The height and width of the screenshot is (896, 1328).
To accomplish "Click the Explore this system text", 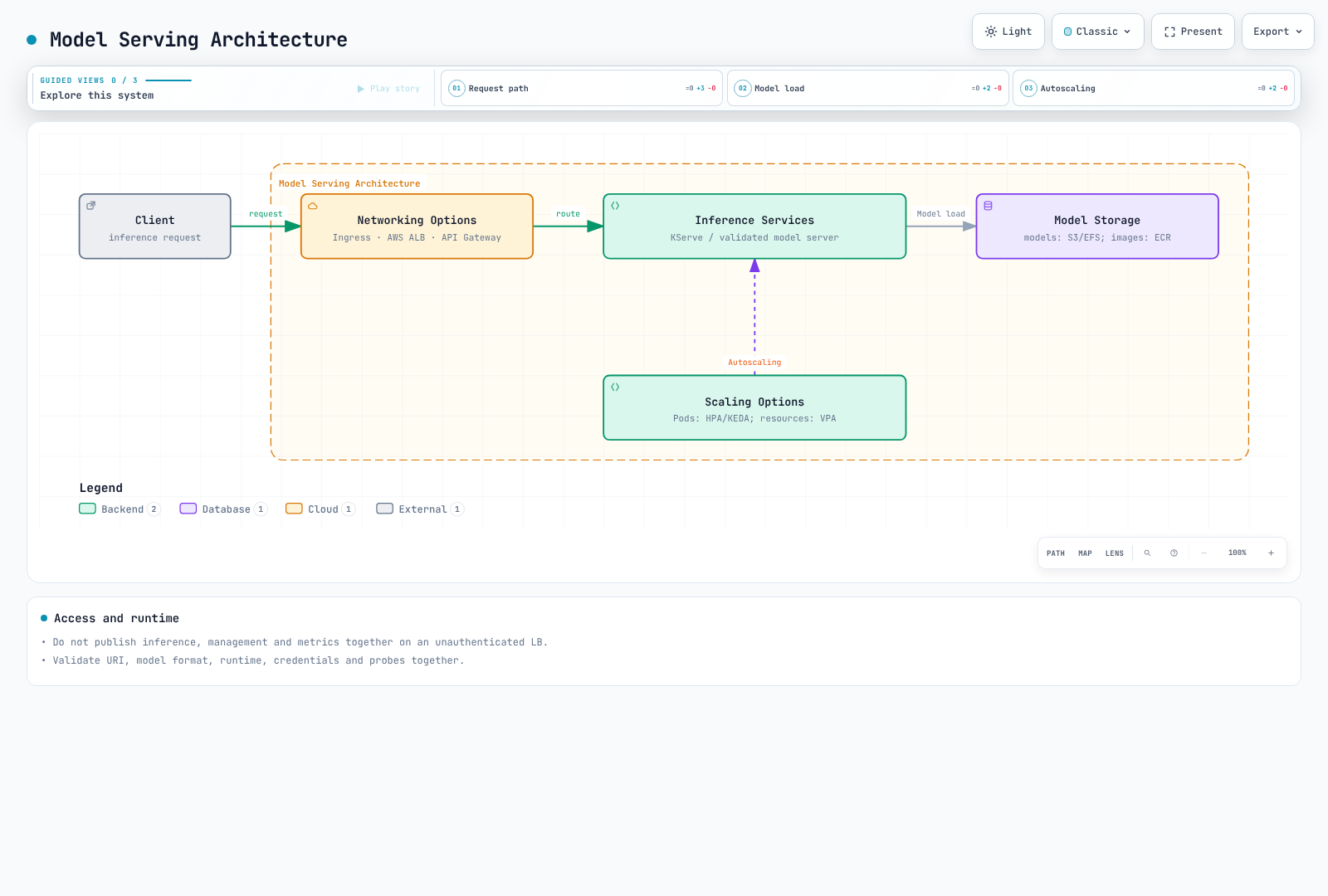I will [x=97, y=95].
